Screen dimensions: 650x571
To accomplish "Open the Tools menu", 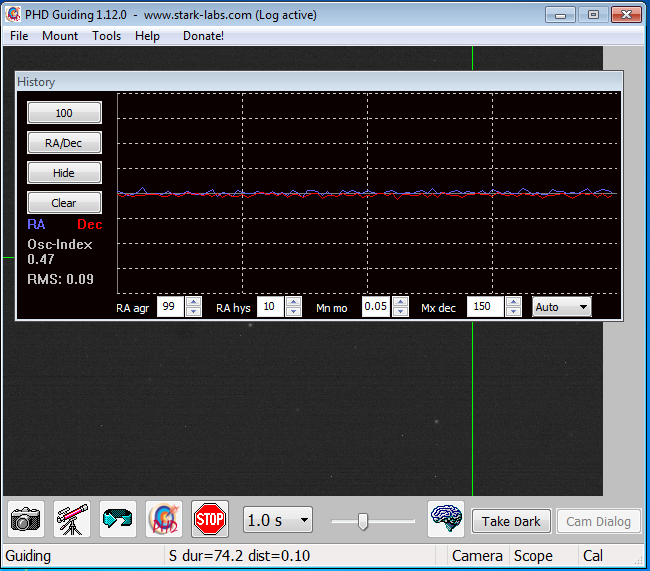I will pos(107,36).
